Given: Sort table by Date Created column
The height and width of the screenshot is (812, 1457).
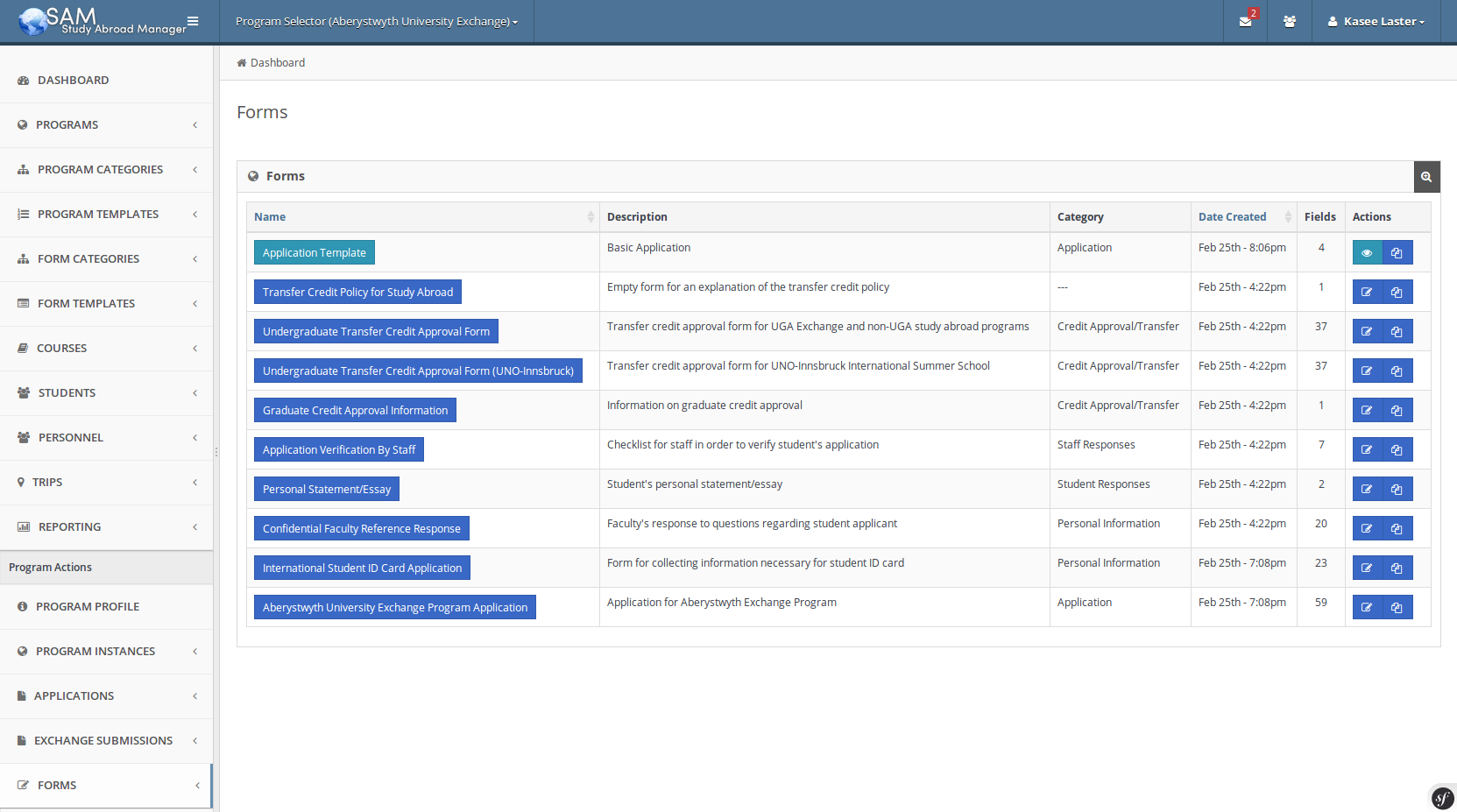Looking at the screenshot, I should point(1244,217).
